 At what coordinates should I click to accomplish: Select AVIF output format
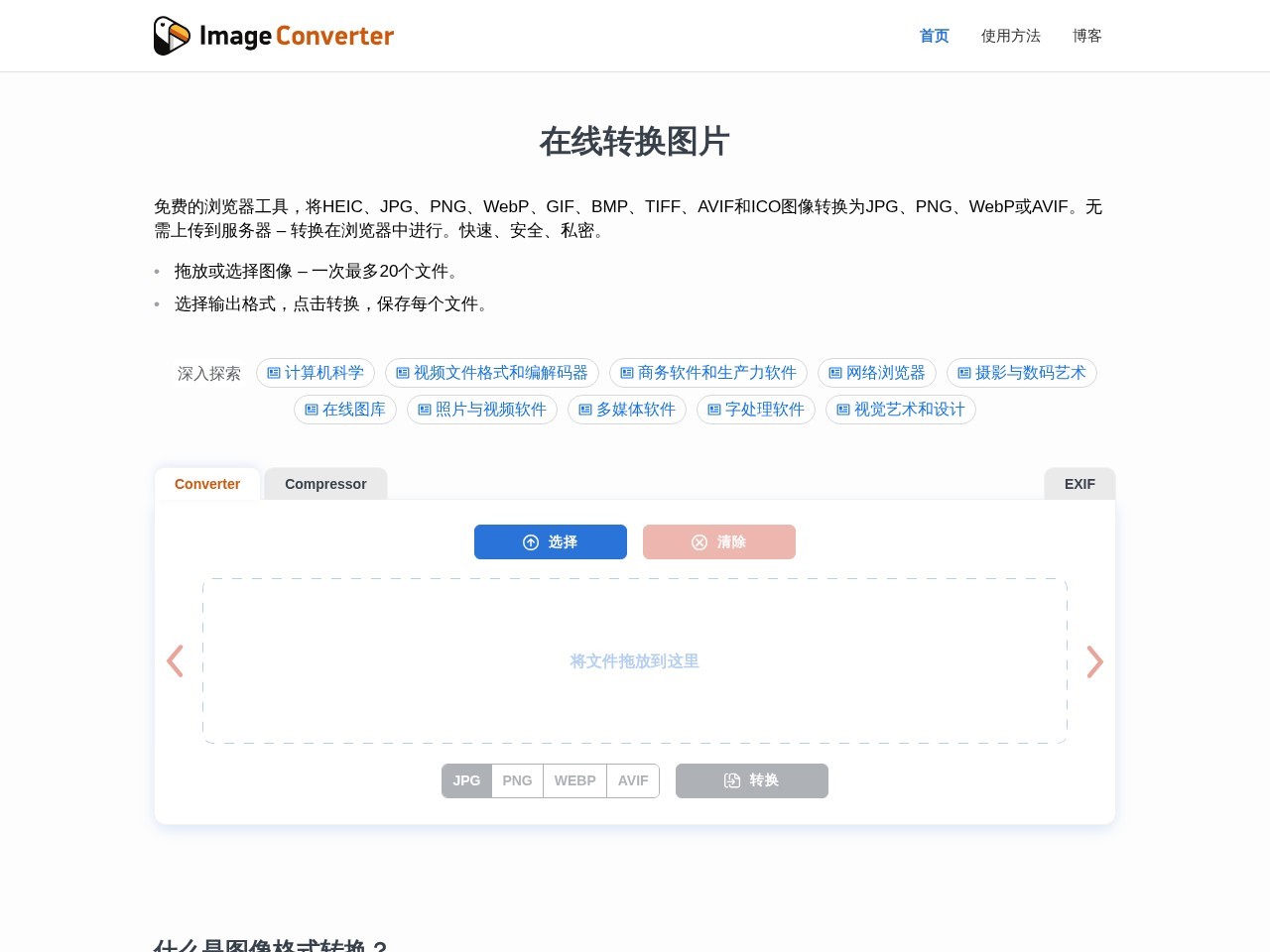(x=633, y=780)
